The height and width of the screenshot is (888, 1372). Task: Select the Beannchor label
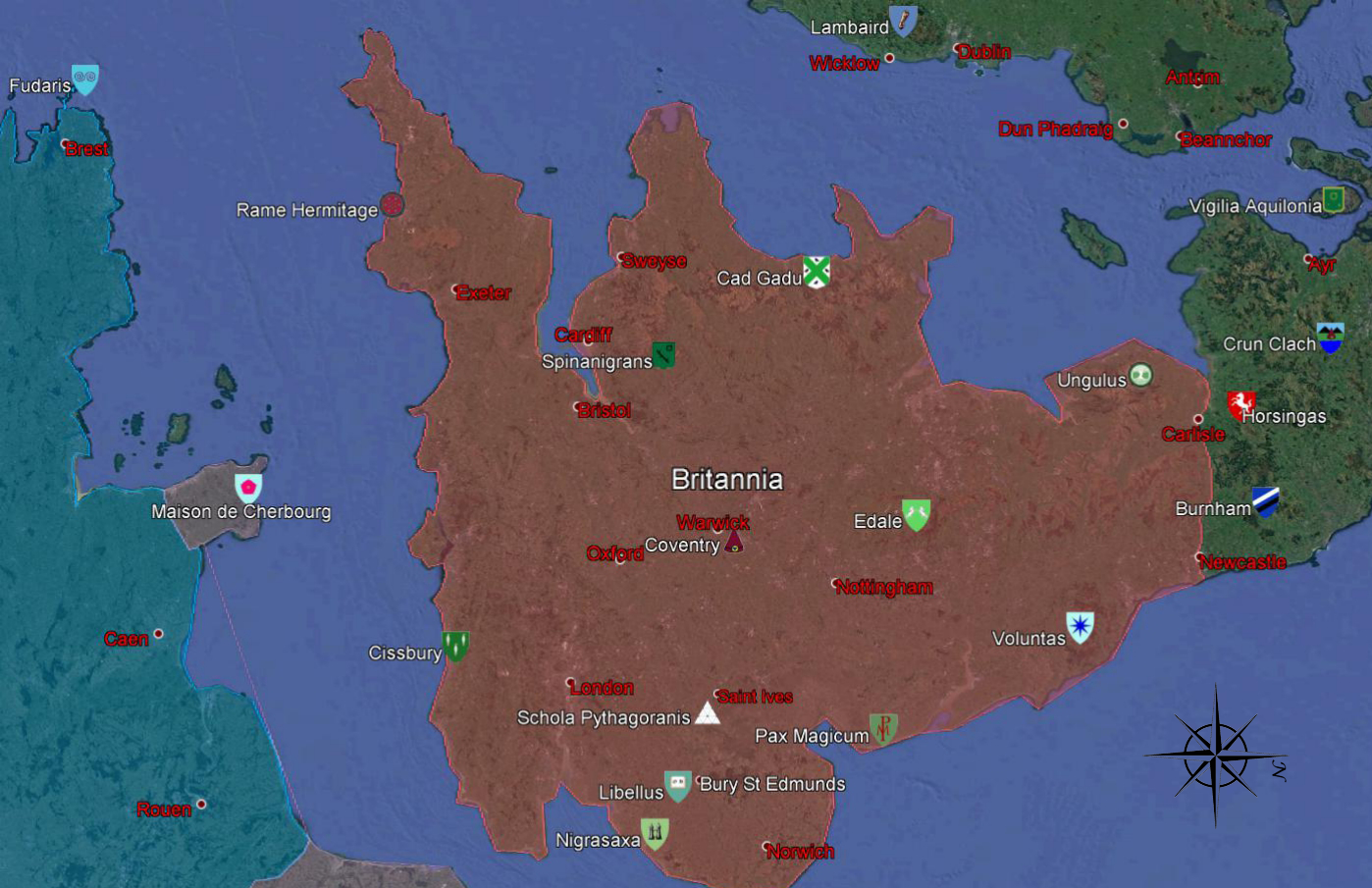click(1227, 140)
